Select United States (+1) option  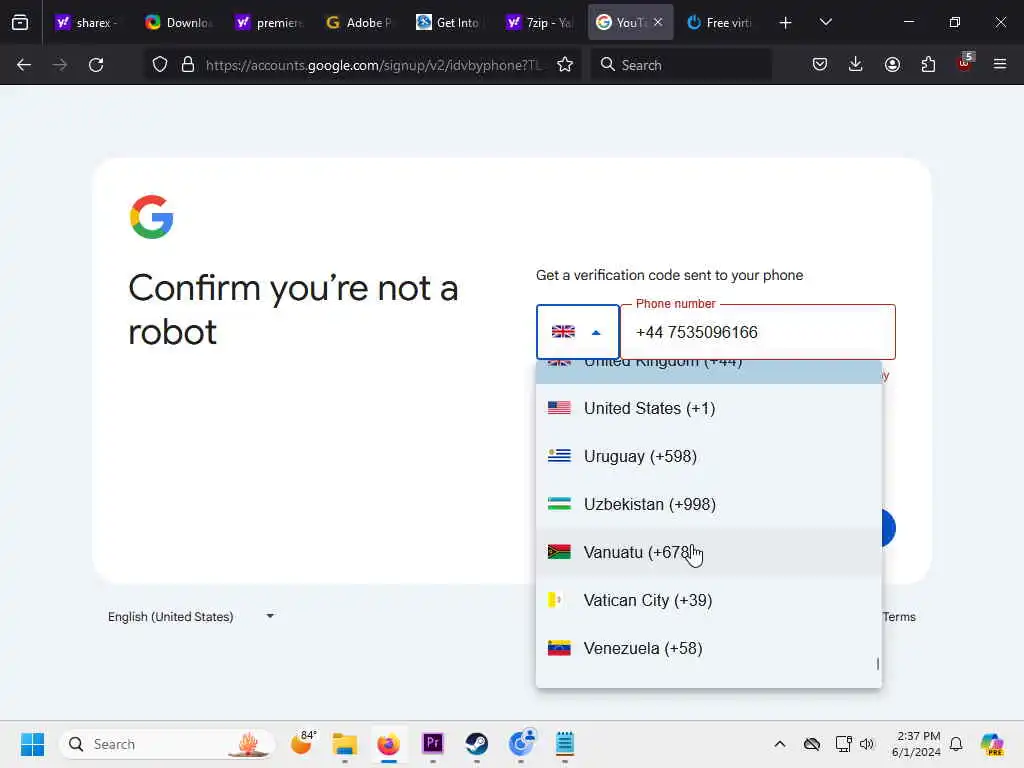(709, 408)
